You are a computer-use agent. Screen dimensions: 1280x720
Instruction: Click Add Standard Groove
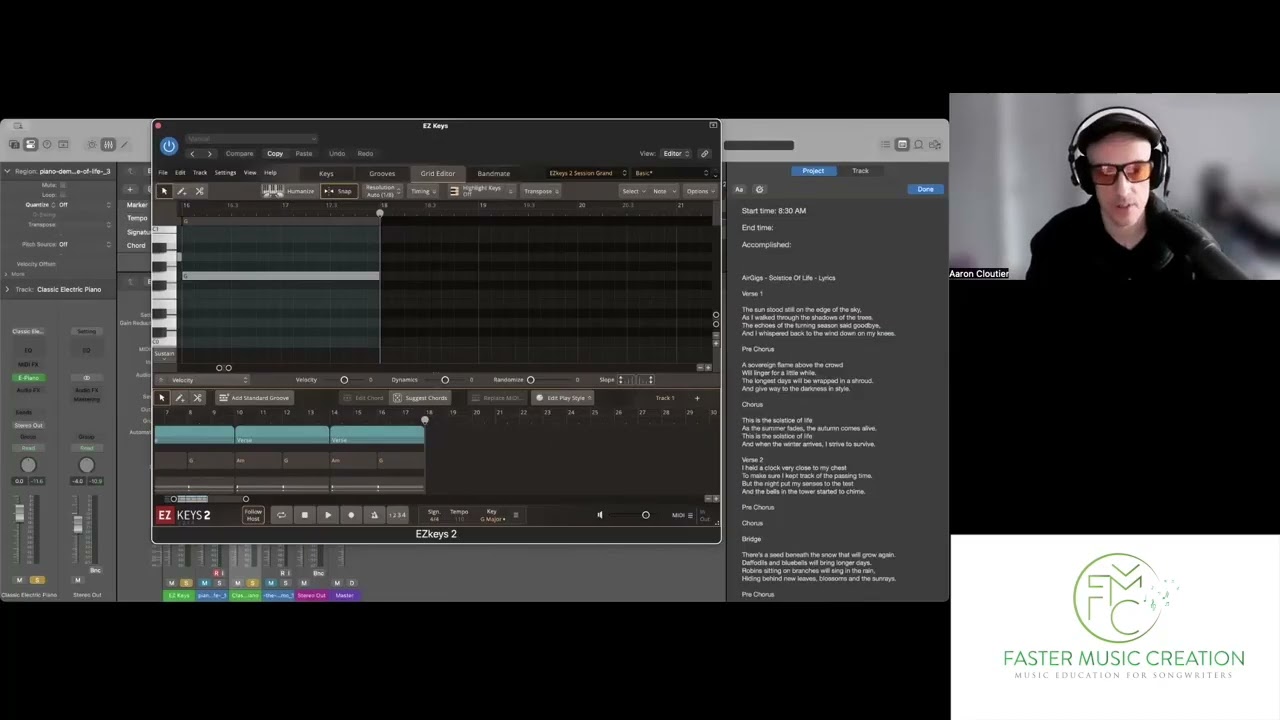click(x=254, y=398)
